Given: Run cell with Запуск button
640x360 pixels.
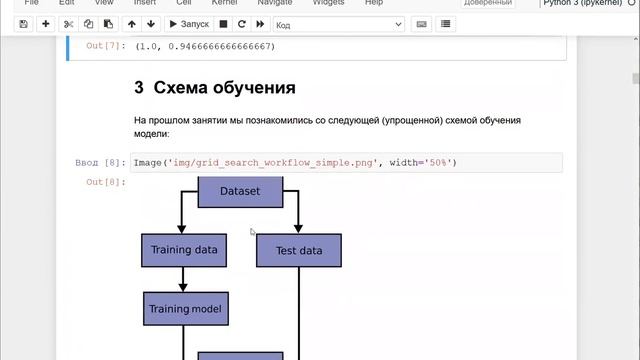Looking at the screenshot, I should [189, 24].
